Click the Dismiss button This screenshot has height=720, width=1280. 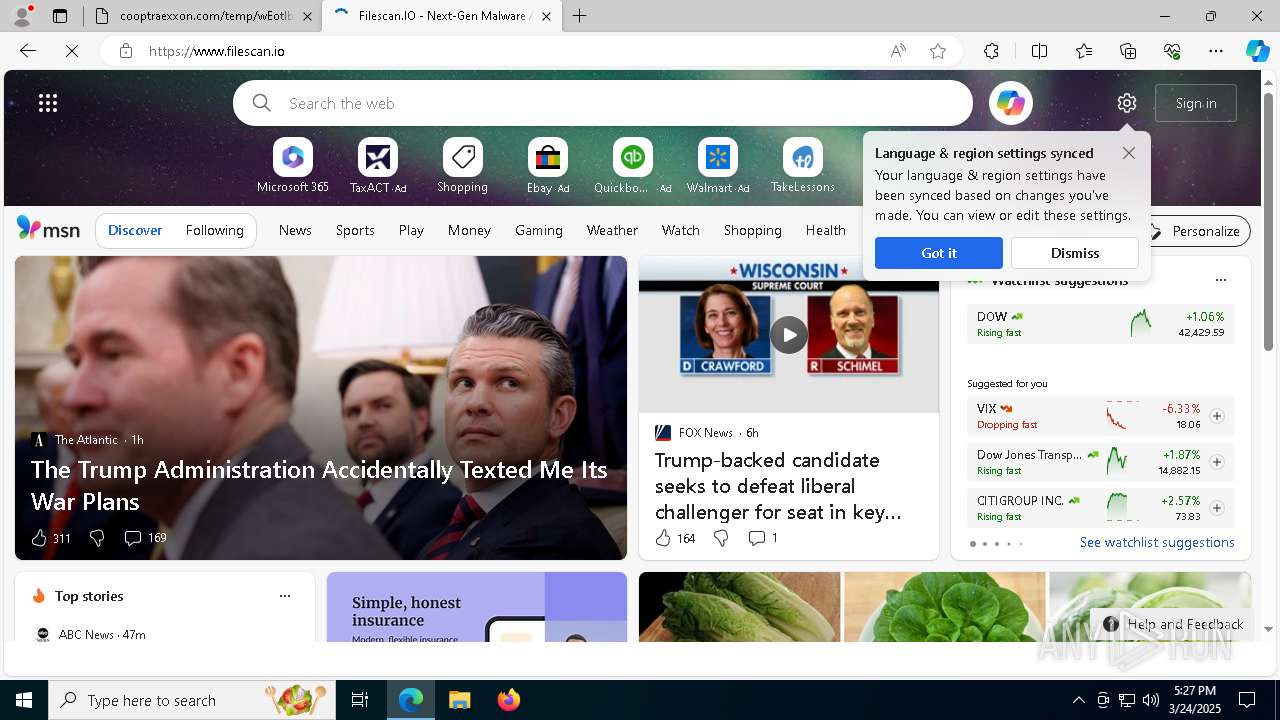(1075, 253)
